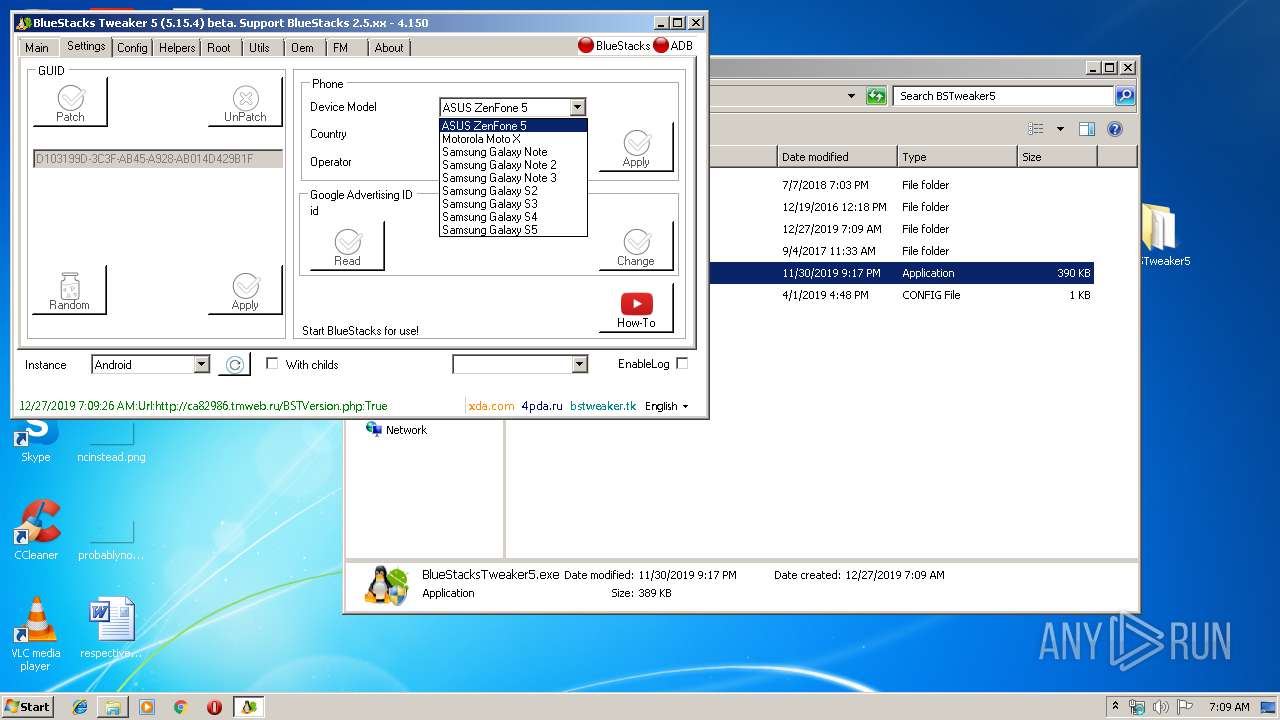Viewport: 1280px width, 720px height.
Task: Click the red ADB status indicator
Action: point(661,45)
